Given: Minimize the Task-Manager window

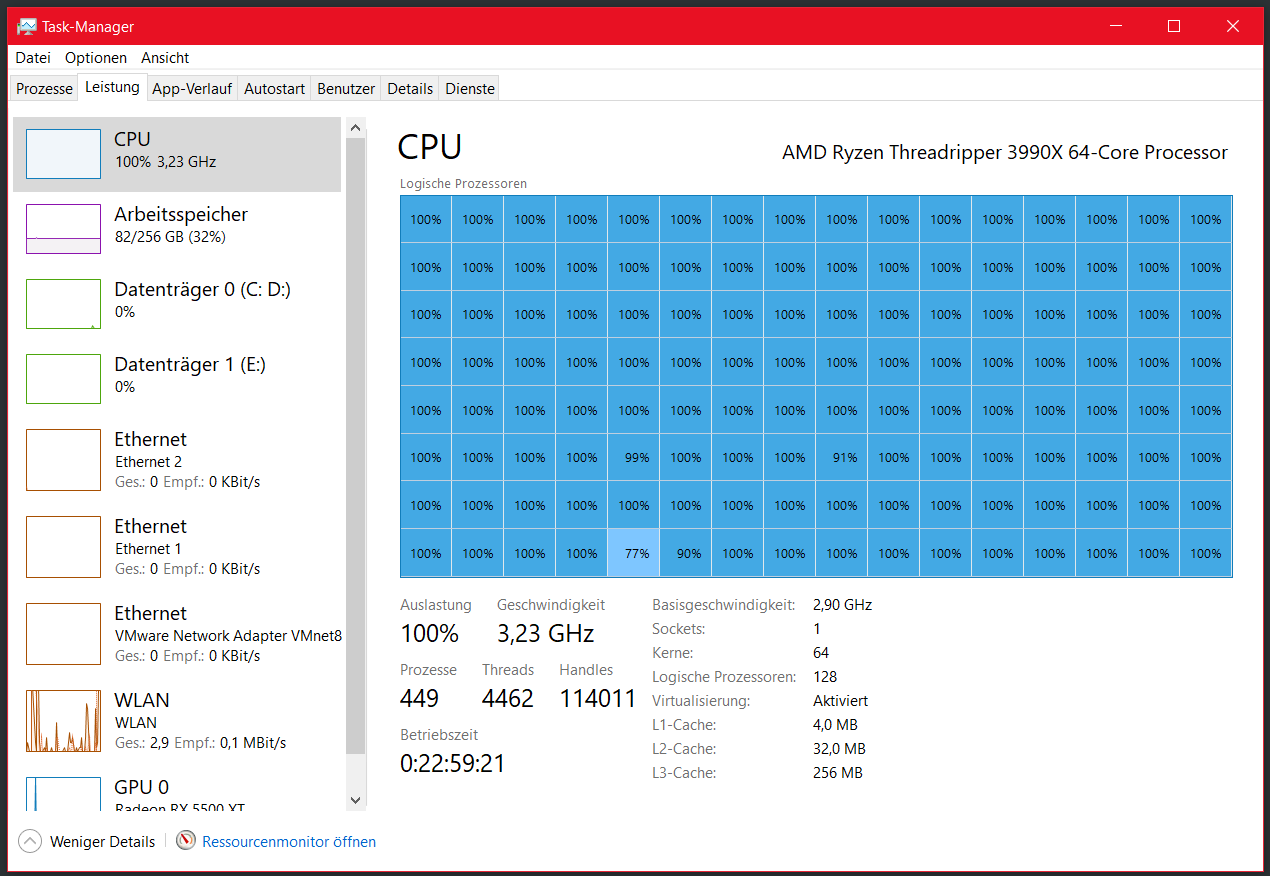Looking at the screenshot, I should (1118, 26).
